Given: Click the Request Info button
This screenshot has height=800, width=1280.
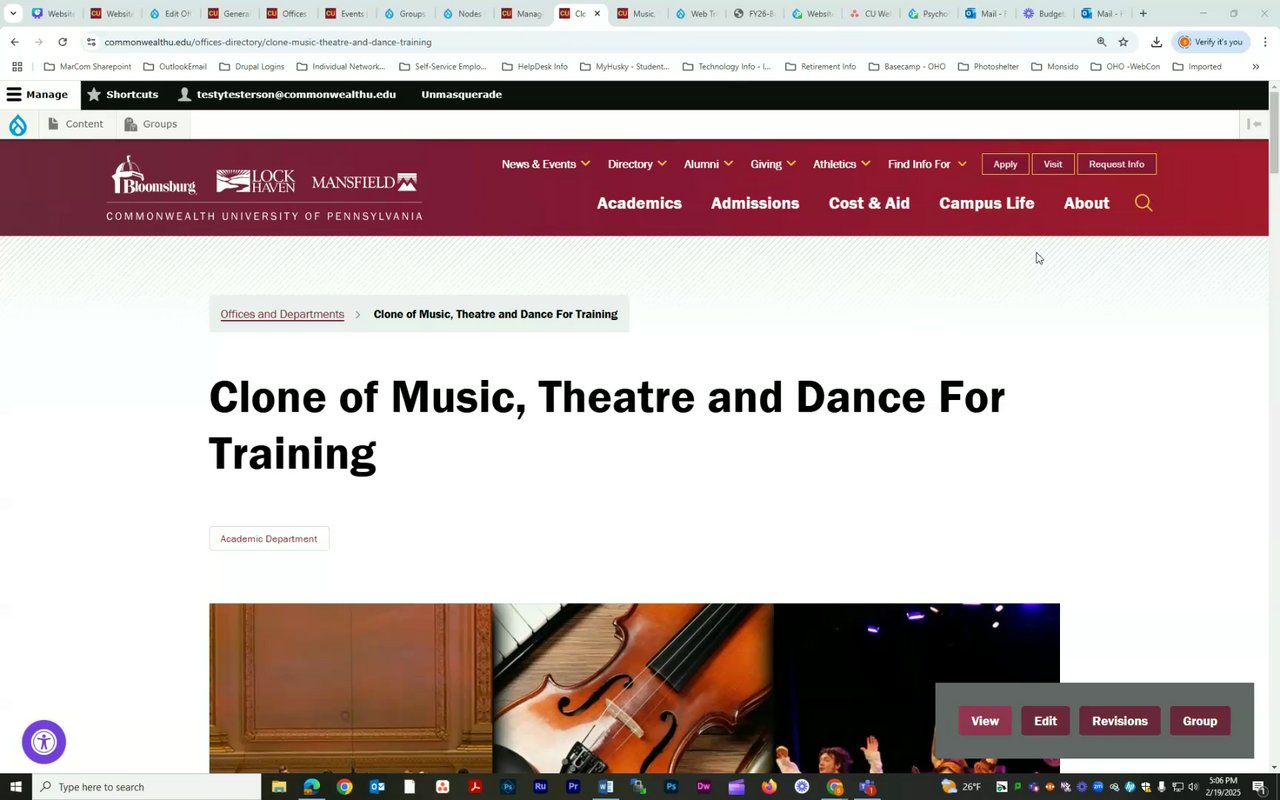Looking at the screenshot, I should coord(1116,164).
